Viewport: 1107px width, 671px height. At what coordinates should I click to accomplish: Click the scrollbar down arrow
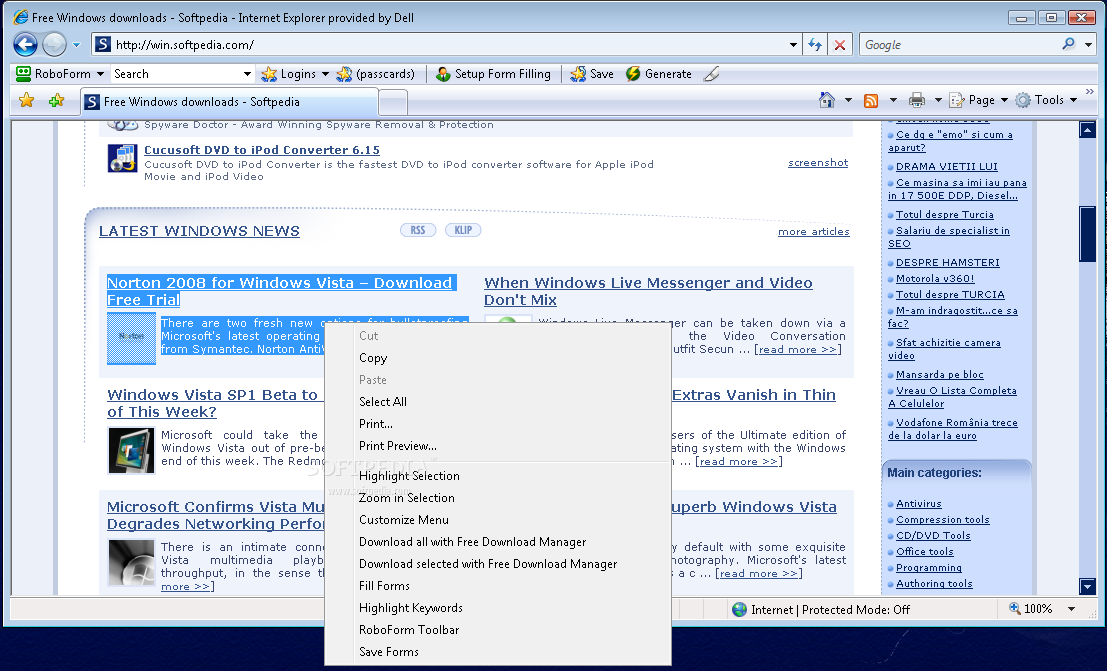coord(1087,586)
